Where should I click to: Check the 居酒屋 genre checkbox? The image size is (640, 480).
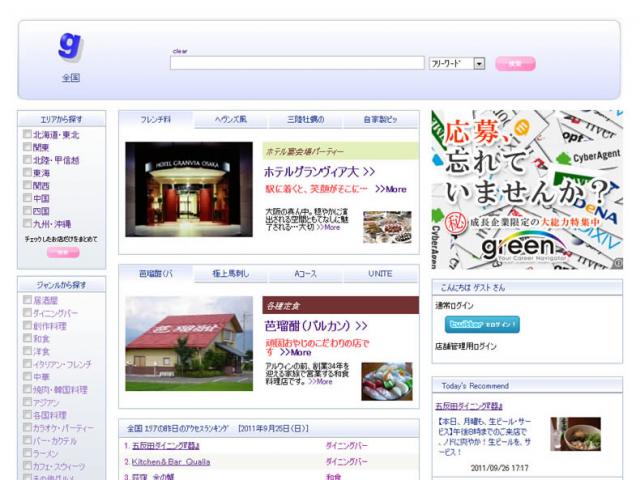pos(27,300)
